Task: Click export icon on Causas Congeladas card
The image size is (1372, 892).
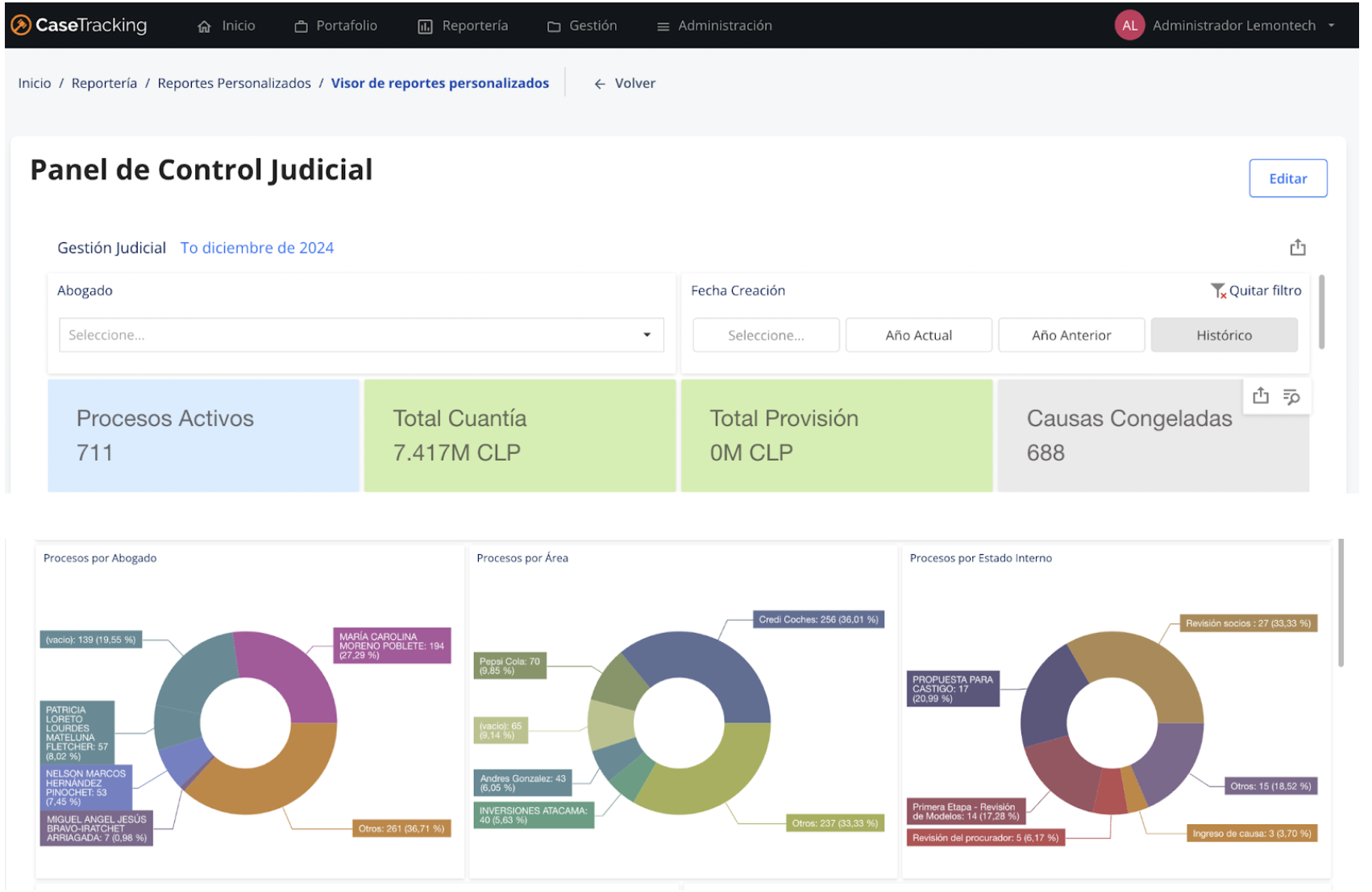Action: point(1261,396)
